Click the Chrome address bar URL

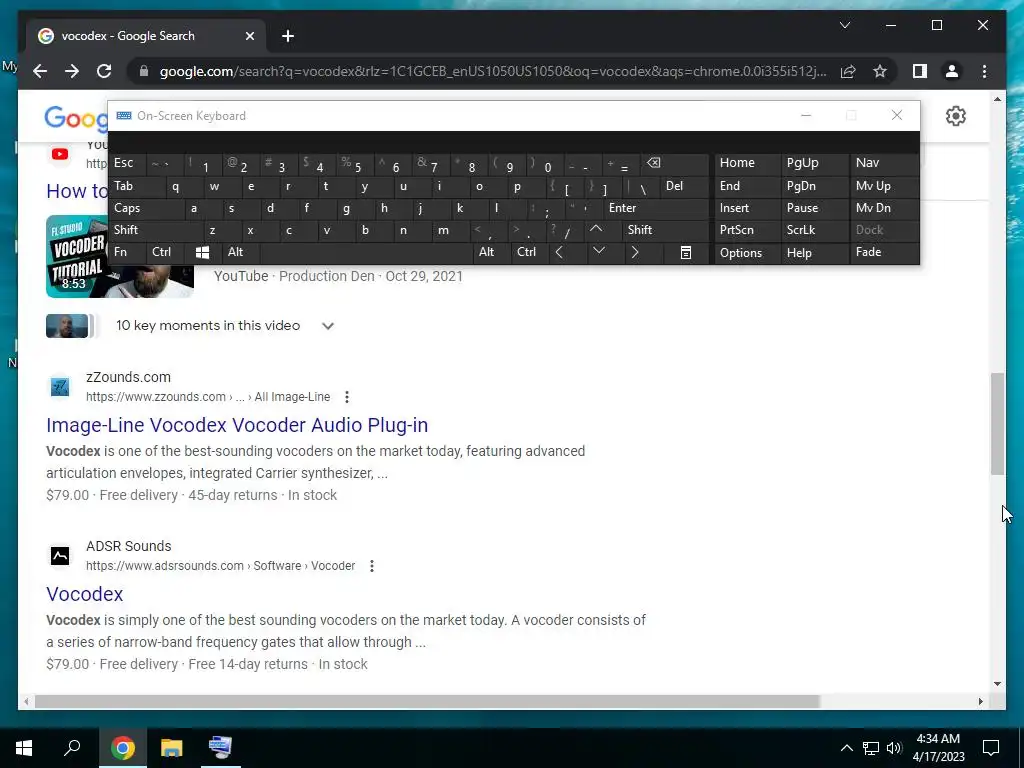[x=493, y=71]
